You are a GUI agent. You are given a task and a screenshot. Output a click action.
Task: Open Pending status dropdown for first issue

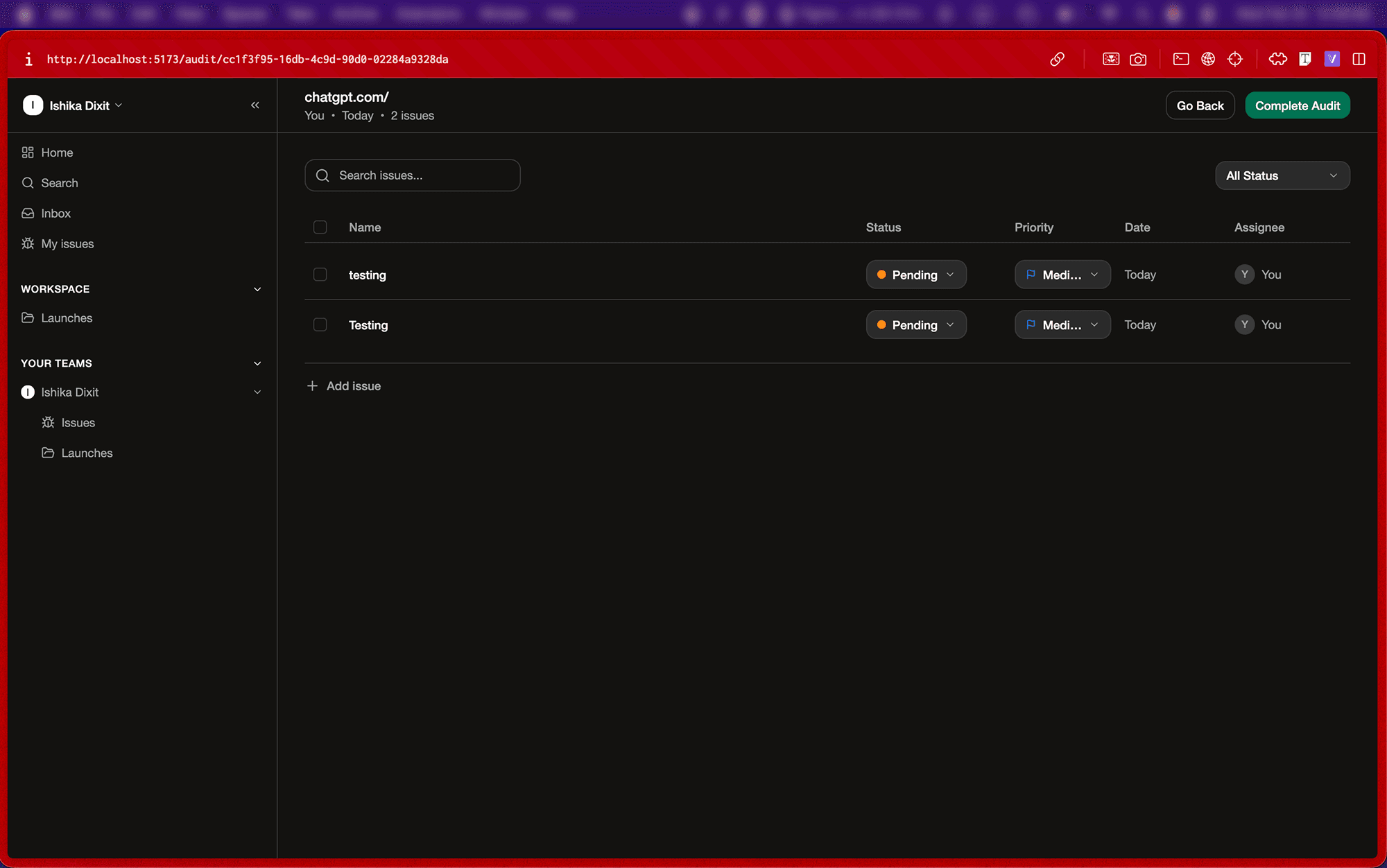point(915,275)
